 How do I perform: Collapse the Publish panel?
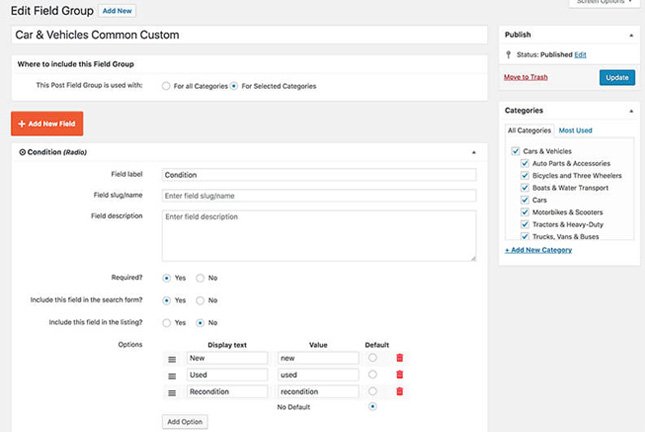tap(631, 35)
